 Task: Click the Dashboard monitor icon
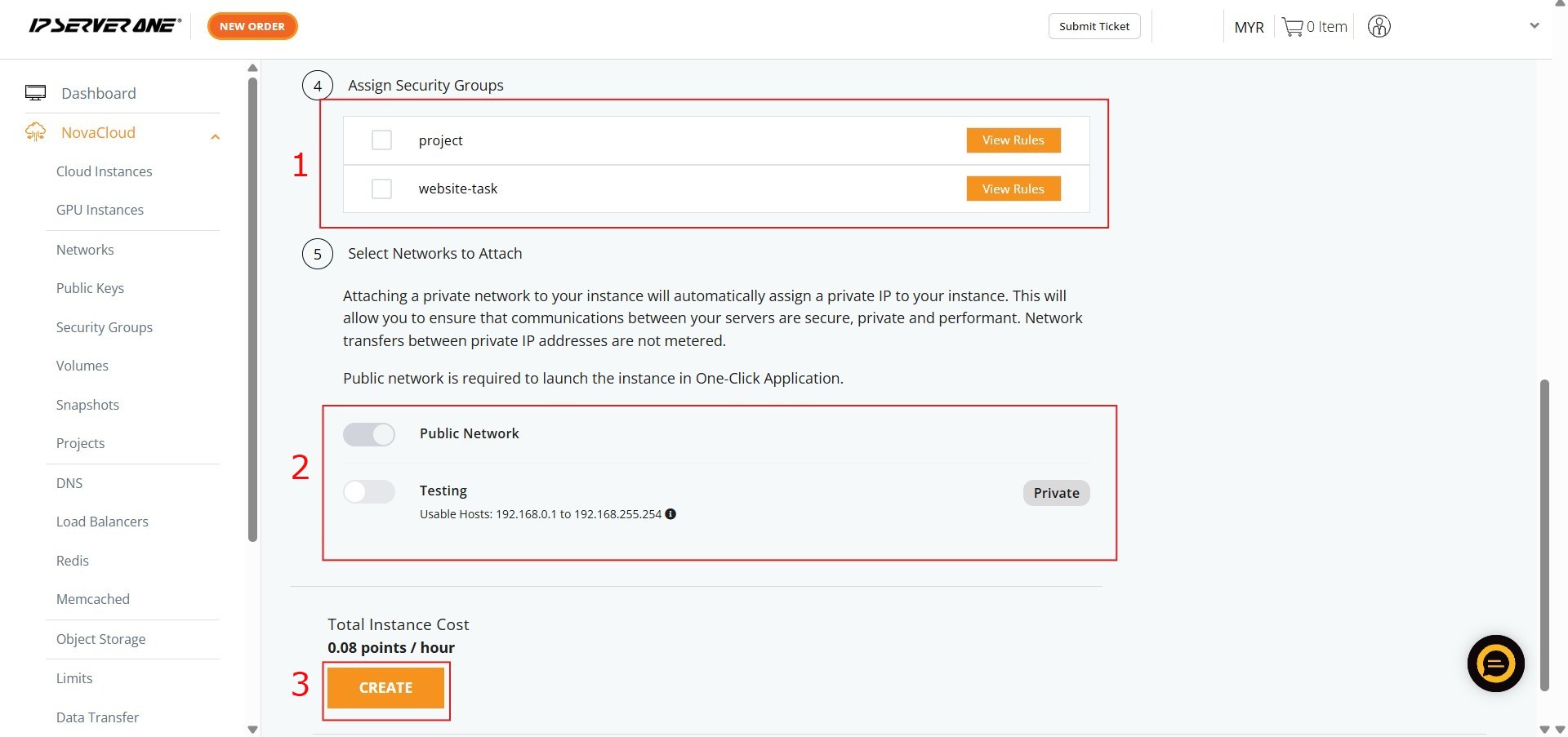click(35, 93)
